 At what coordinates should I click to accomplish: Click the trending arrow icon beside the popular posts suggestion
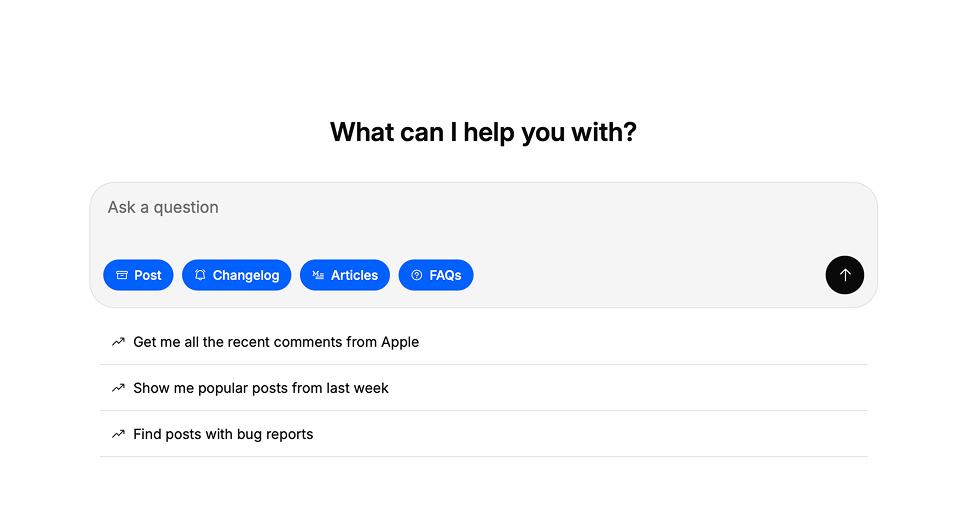click(x=118, y=388)
